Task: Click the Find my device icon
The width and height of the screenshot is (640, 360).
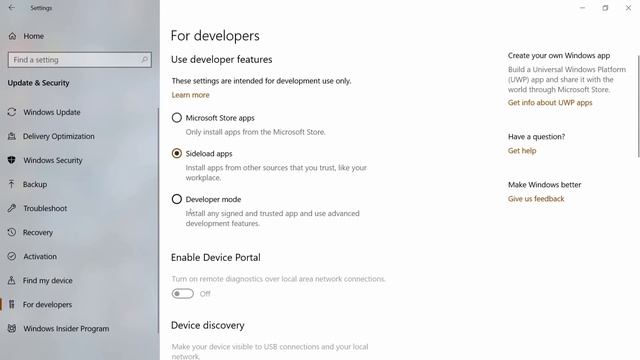Action: click(x=12, y=280)
